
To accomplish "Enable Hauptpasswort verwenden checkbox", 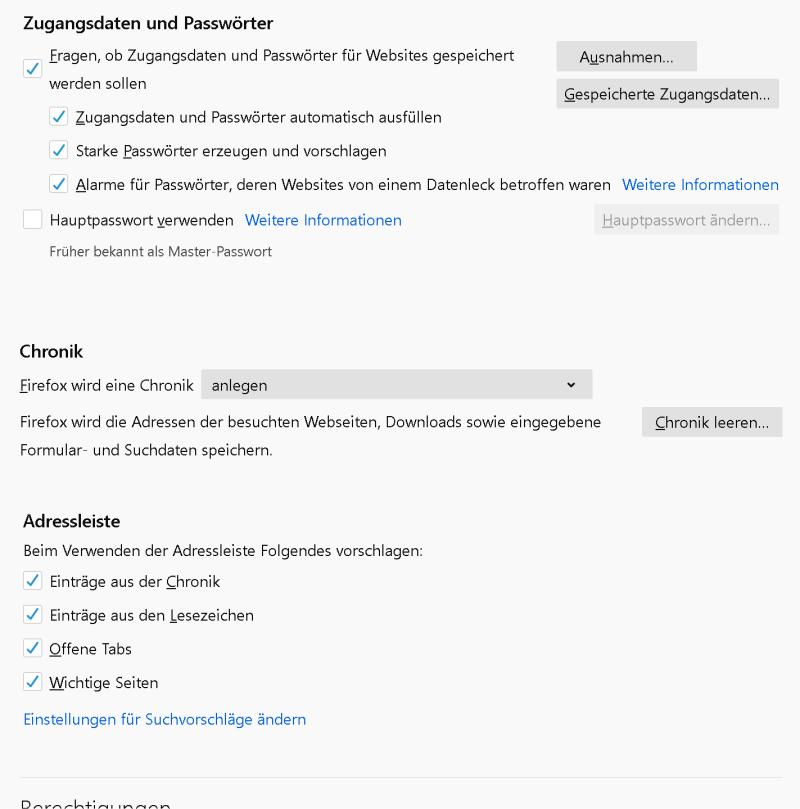I will pos(33,220).
